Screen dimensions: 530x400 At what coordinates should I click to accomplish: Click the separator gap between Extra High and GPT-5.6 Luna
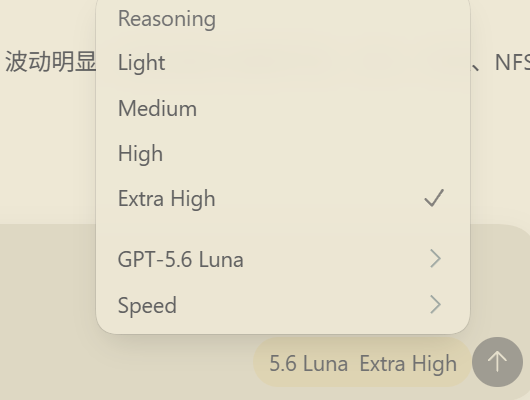pyautogui.click(x=283, y=229)
